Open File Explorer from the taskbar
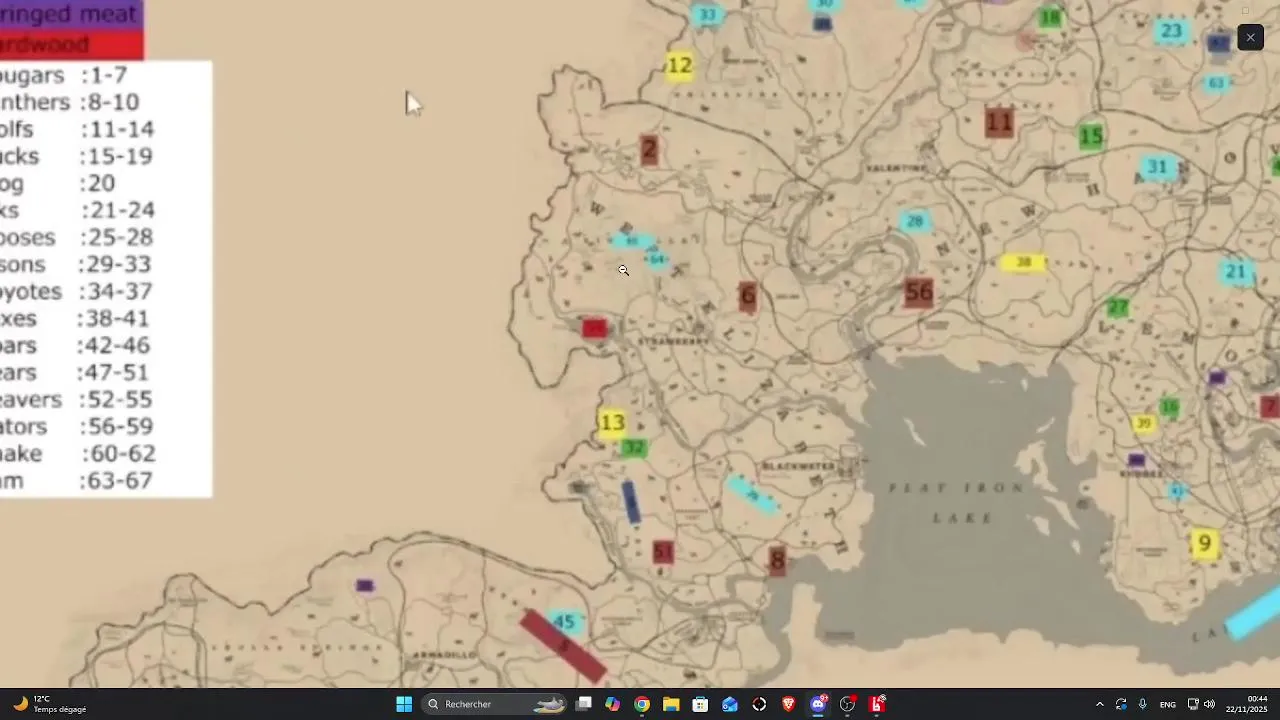The image size is (1280, 720). tap(671, 704)
